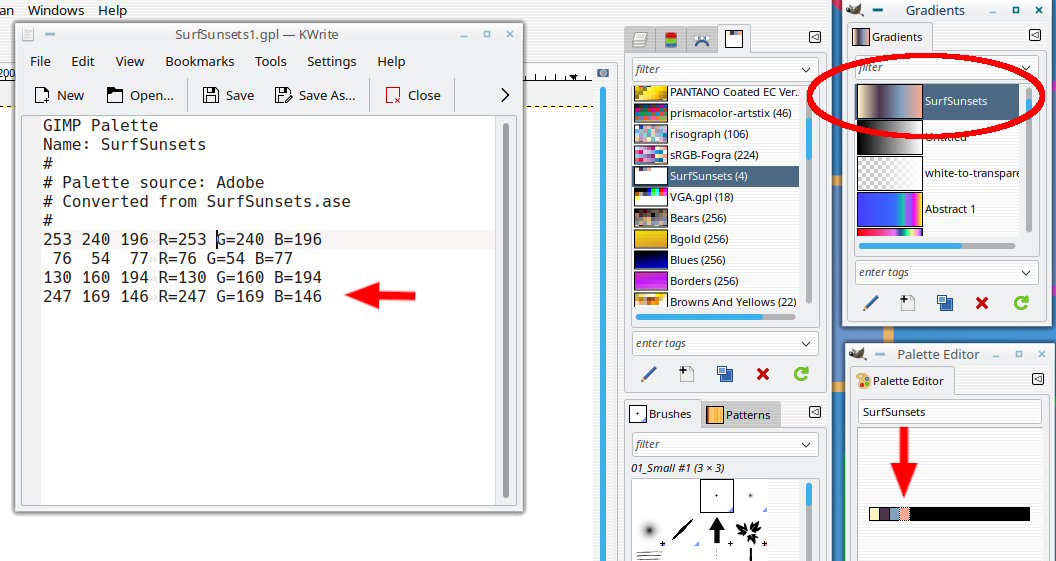The width and height of the screenshot is (1056, 561).
Task: Select the risograph (106) palette
Action: pos(716,133)
